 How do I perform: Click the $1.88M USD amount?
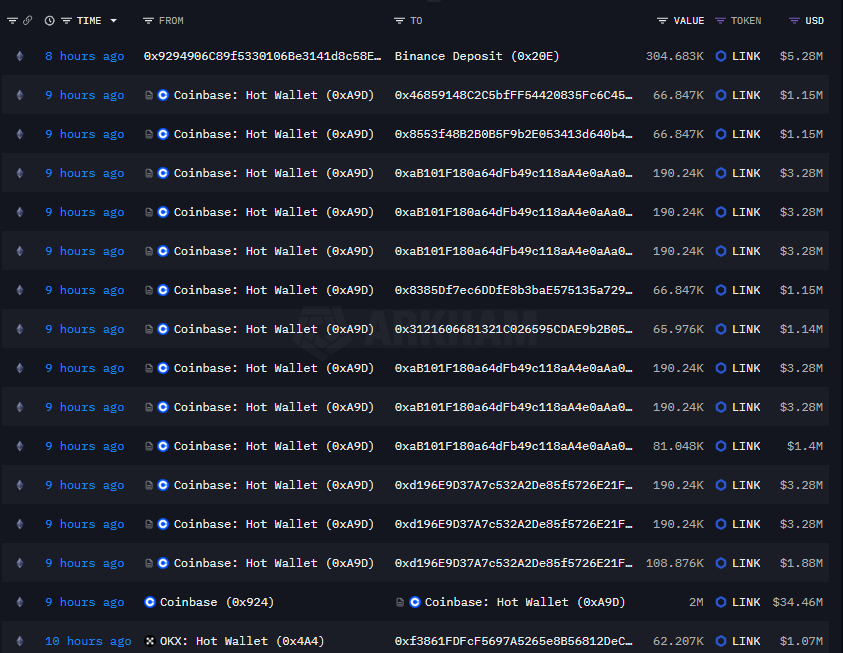pos(801,563)
